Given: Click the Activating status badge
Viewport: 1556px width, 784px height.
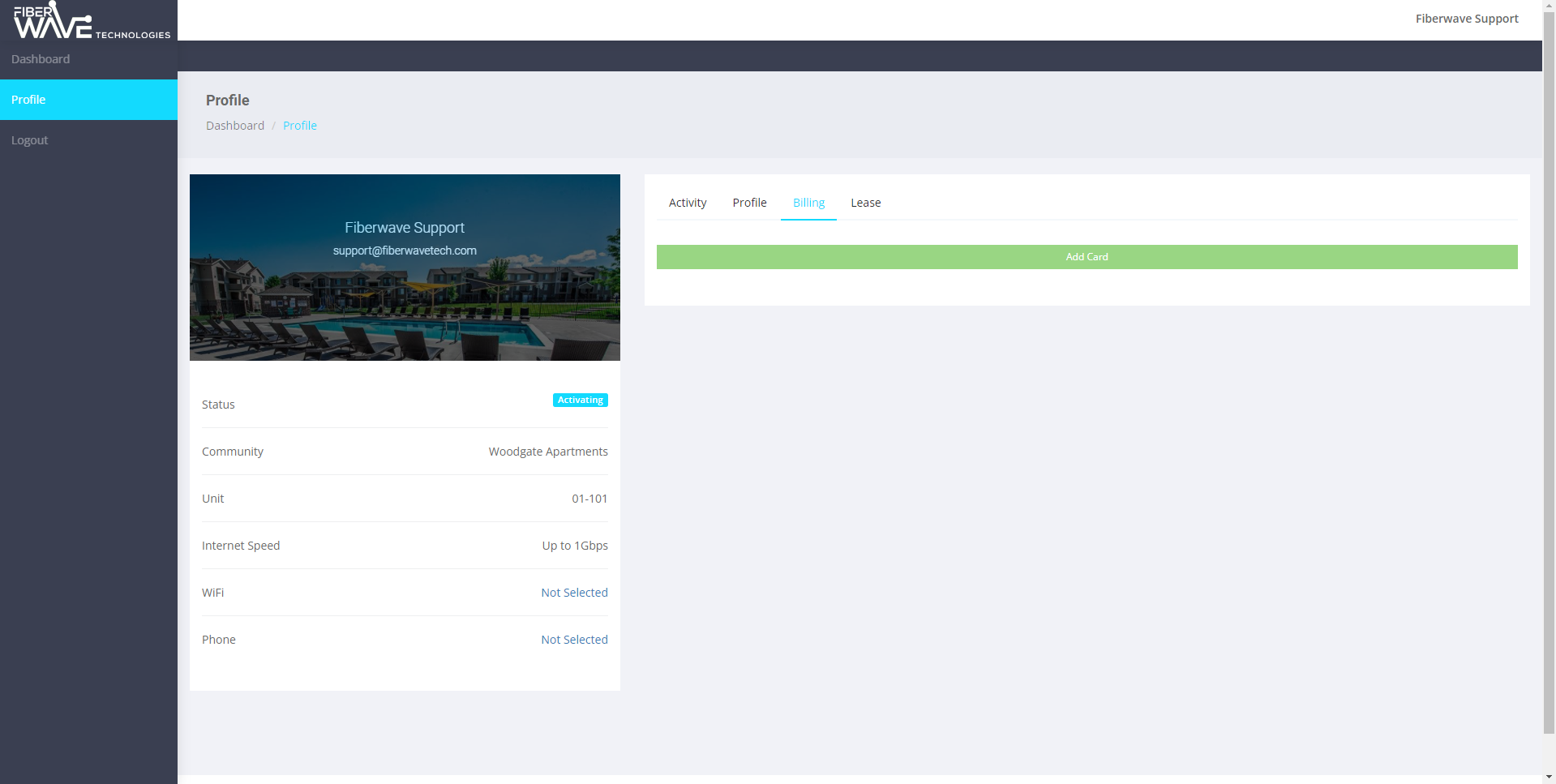Looking at the screenshot, I should pos(581,401).
